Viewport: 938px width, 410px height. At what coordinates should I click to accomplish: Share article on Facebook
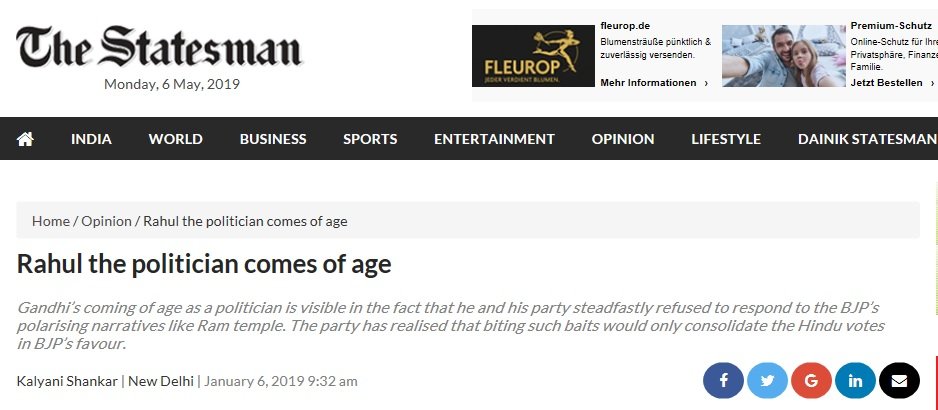(x=723, y=381)
